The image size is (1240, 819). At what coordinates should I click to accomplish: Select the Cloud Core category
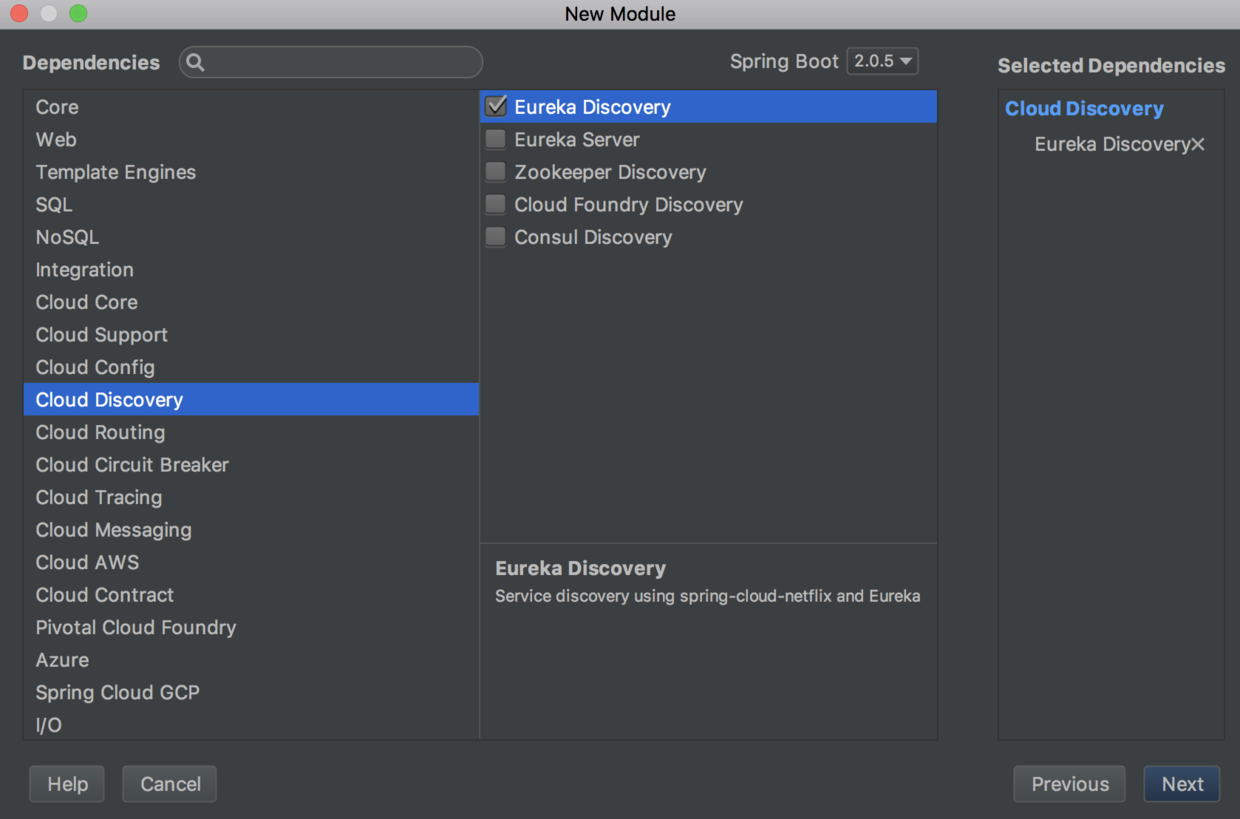251,302
